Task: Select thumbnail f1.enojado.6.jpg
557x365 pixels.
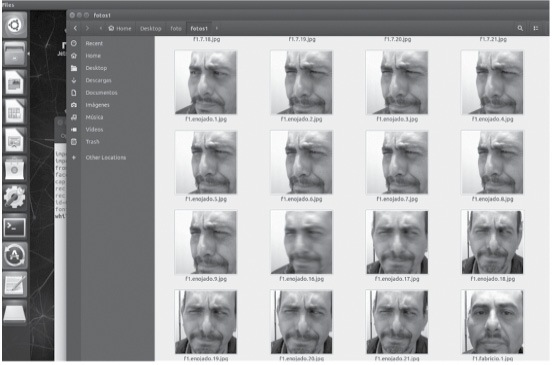Action: point(301,162)
